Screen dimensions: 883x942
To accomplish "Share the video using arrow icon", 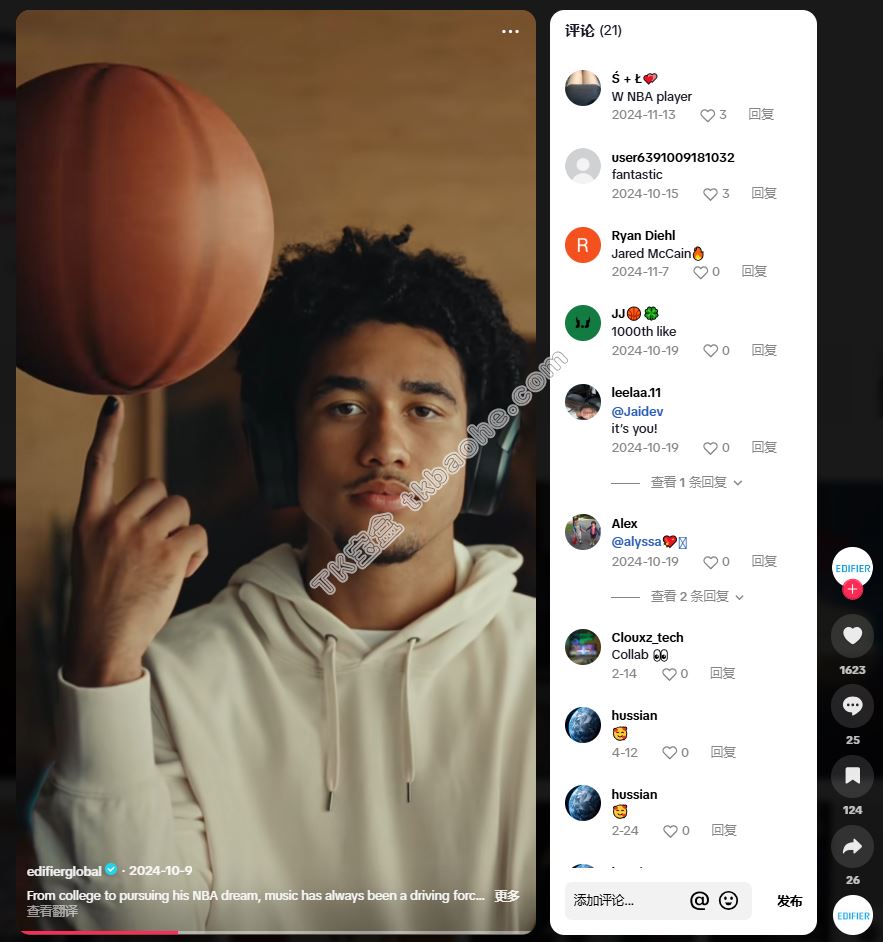I will tap(852, 846).
